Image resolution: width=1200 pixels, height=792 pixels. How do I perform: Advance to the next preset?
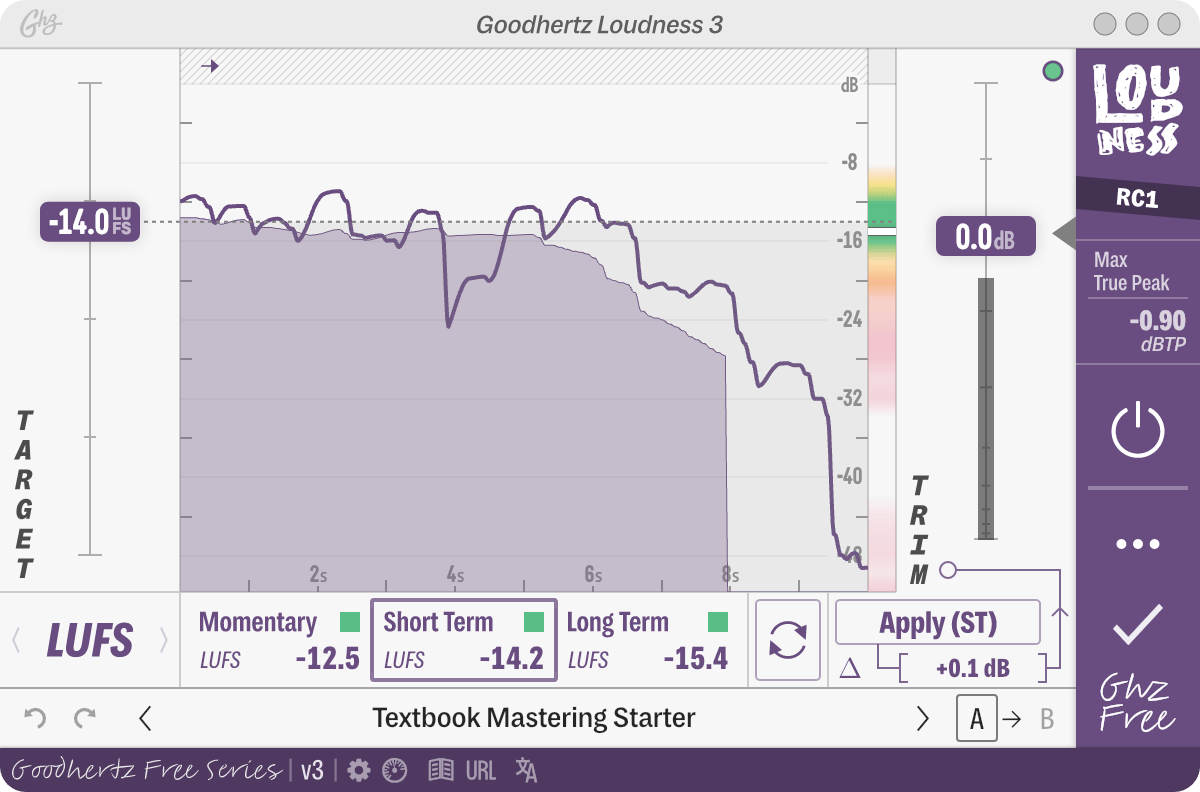(922, 718)
